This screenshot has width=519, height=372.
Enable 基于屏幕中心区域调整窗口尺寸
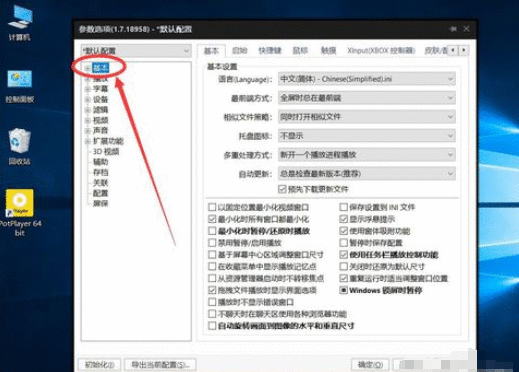click(x=212, y=255)
